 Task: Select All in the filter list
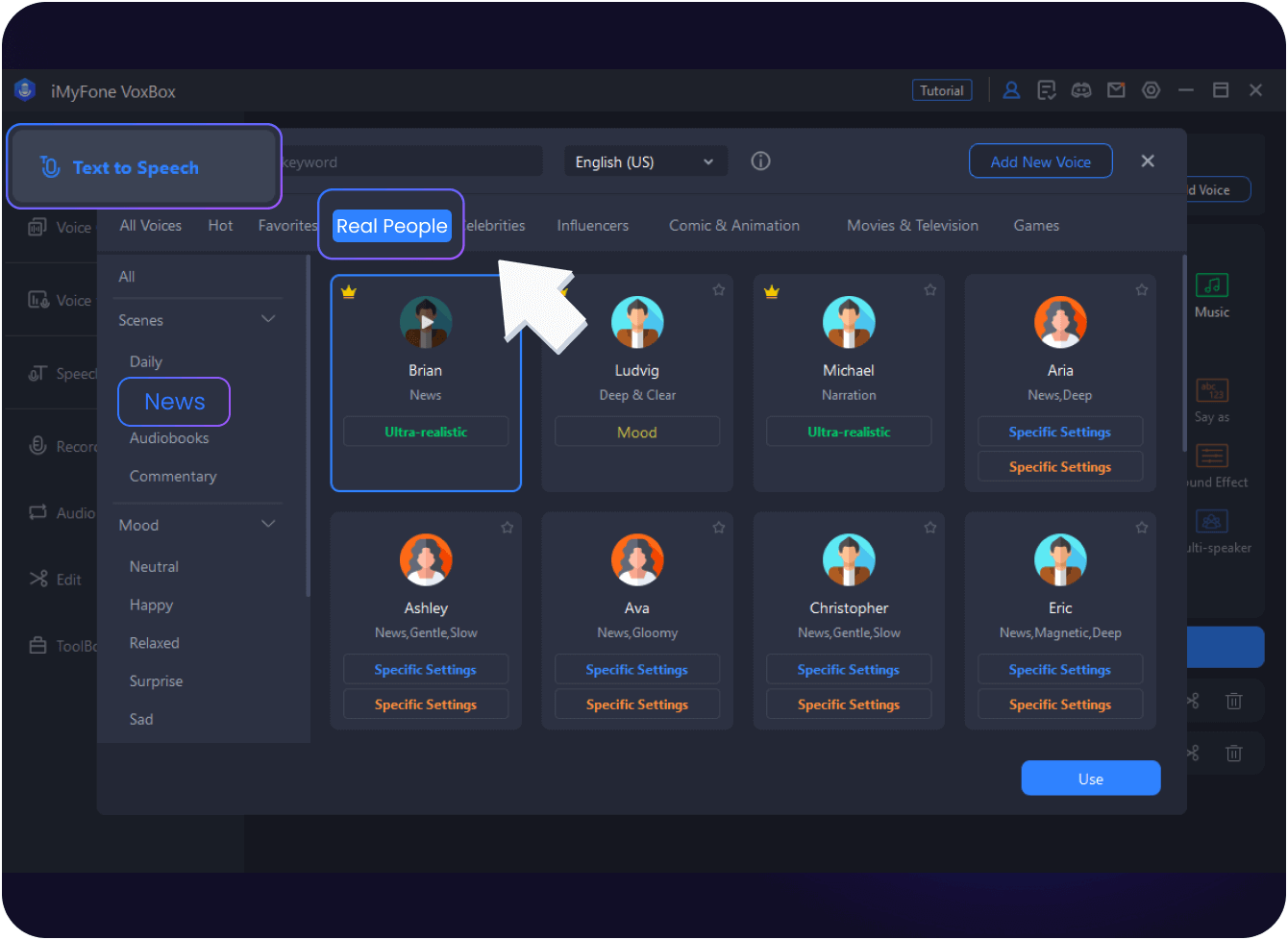(127, 277)
